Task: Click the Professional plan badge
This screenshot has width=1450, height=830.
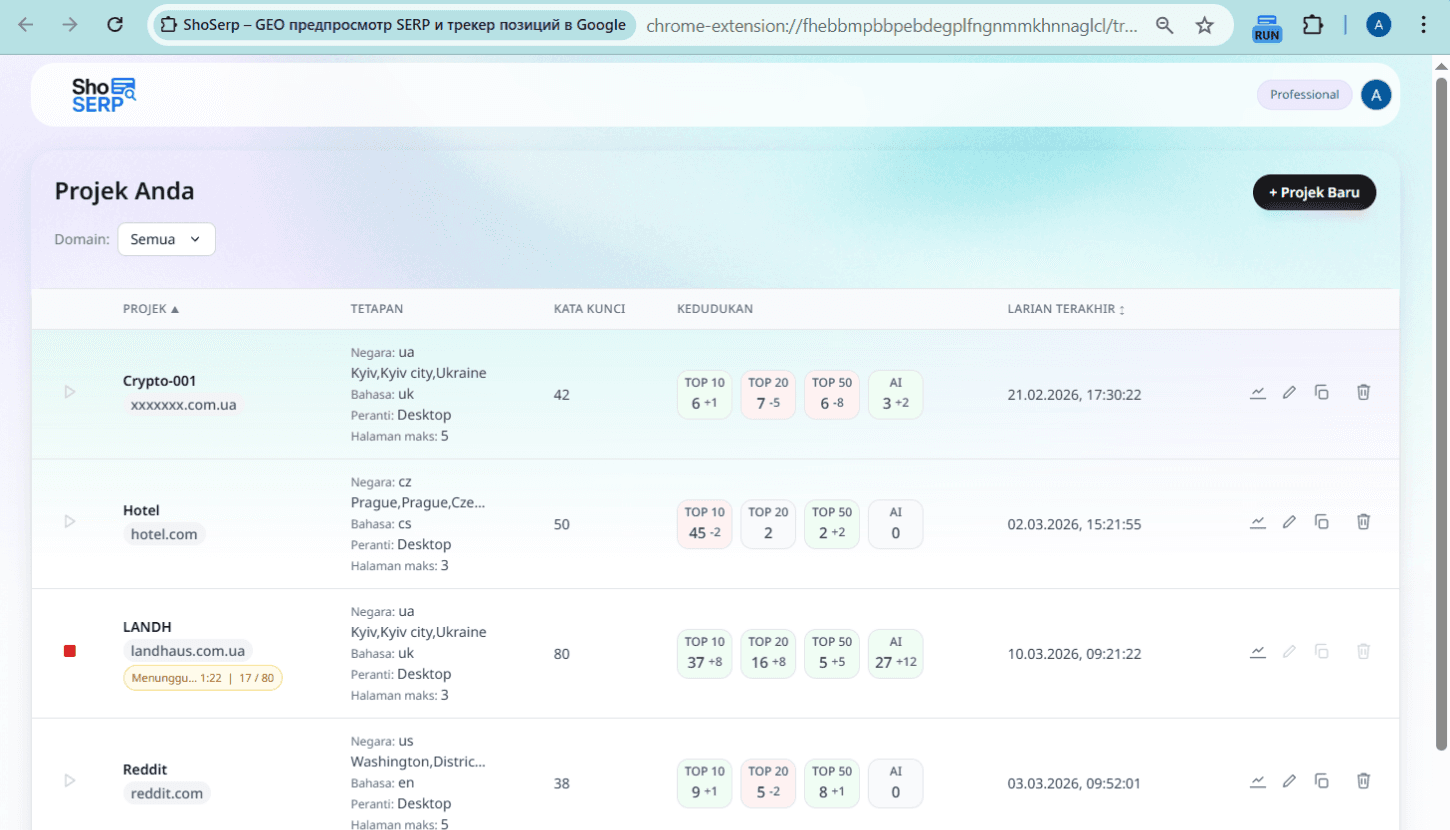Action: click(x=1304, y=95)
